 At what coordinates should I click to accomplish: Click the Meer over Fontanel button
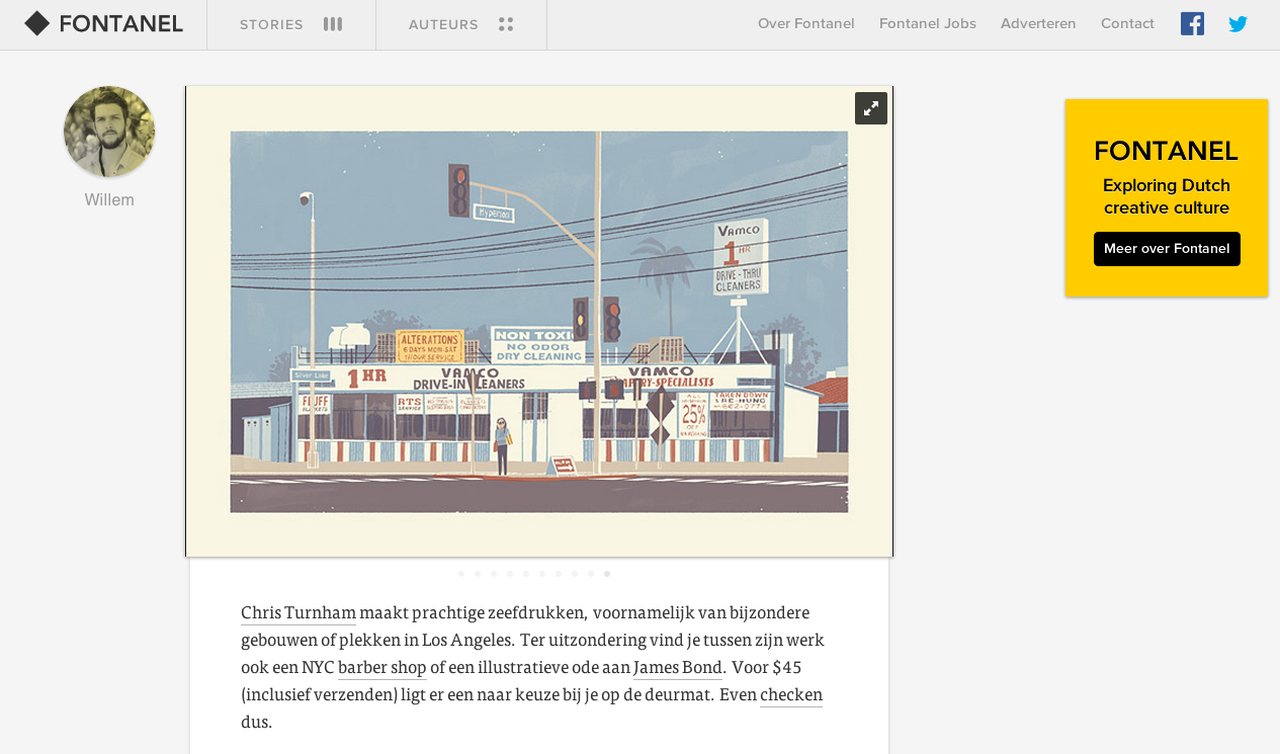pos(1167,249)
